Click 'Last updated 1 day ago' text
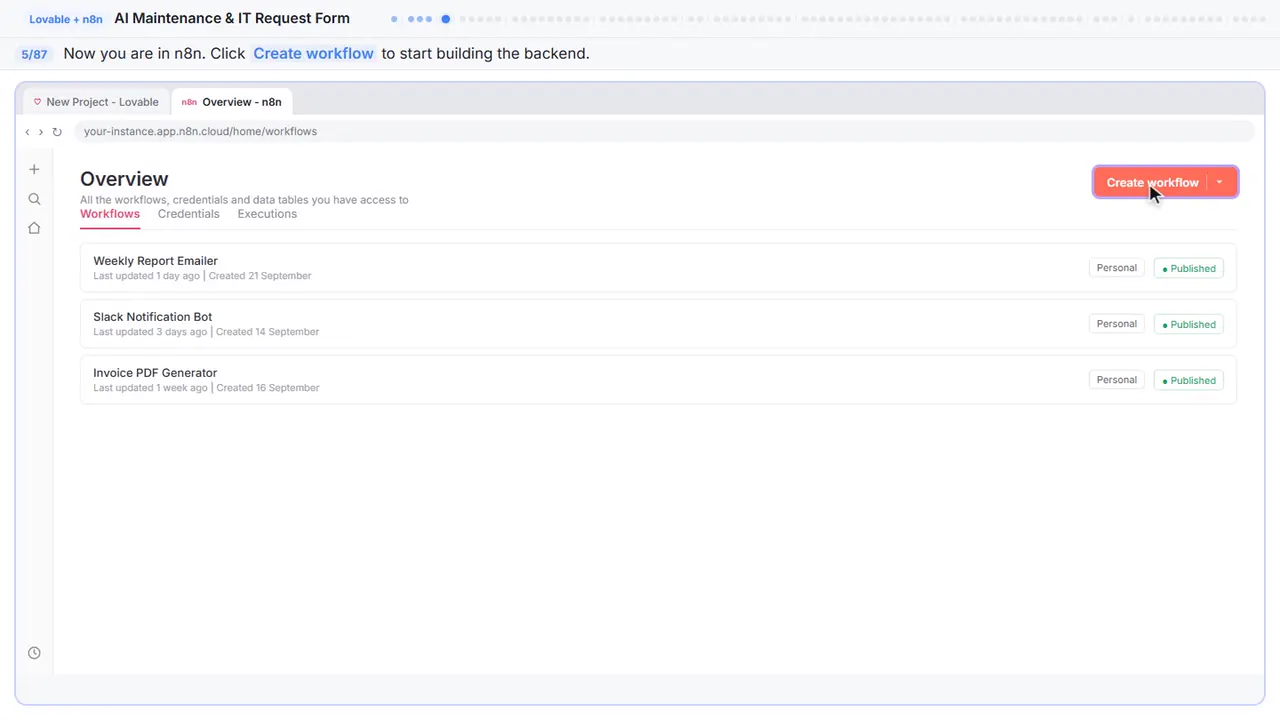The image size is (1280, 720). click(x=146, y=276)
